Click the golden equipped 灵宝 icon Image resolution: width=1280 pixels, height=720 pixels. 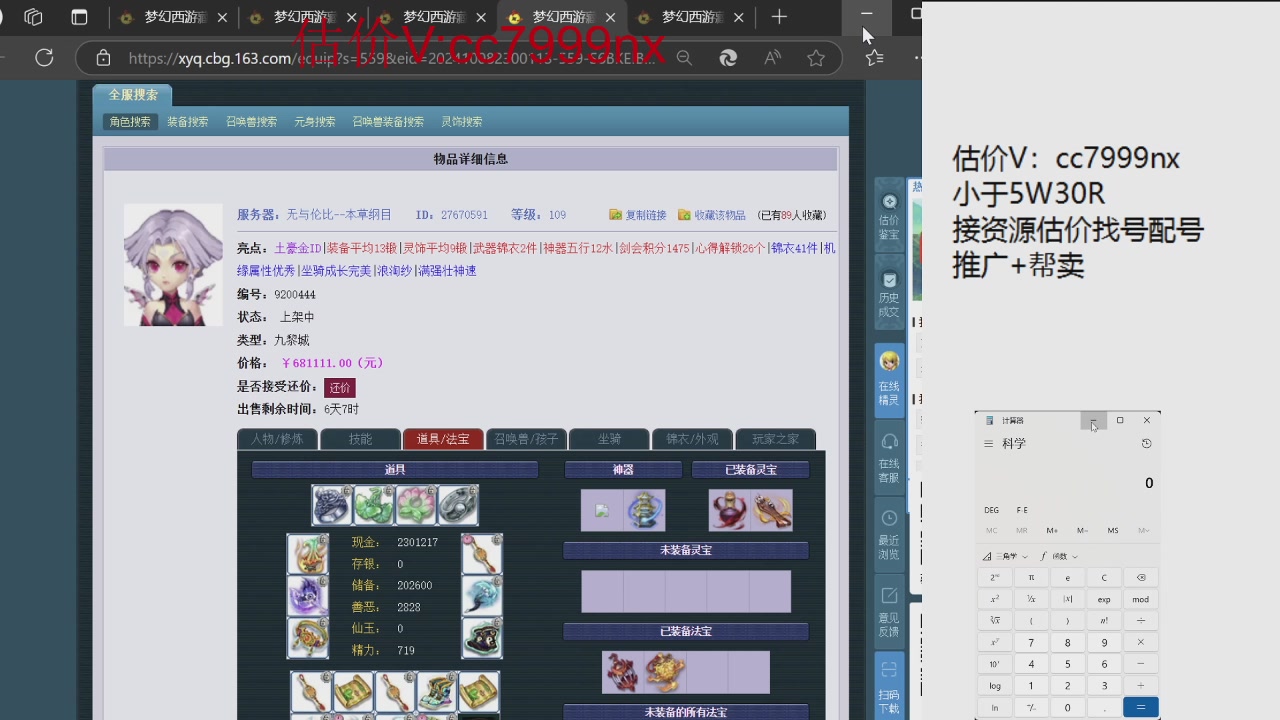pos(772,510)
